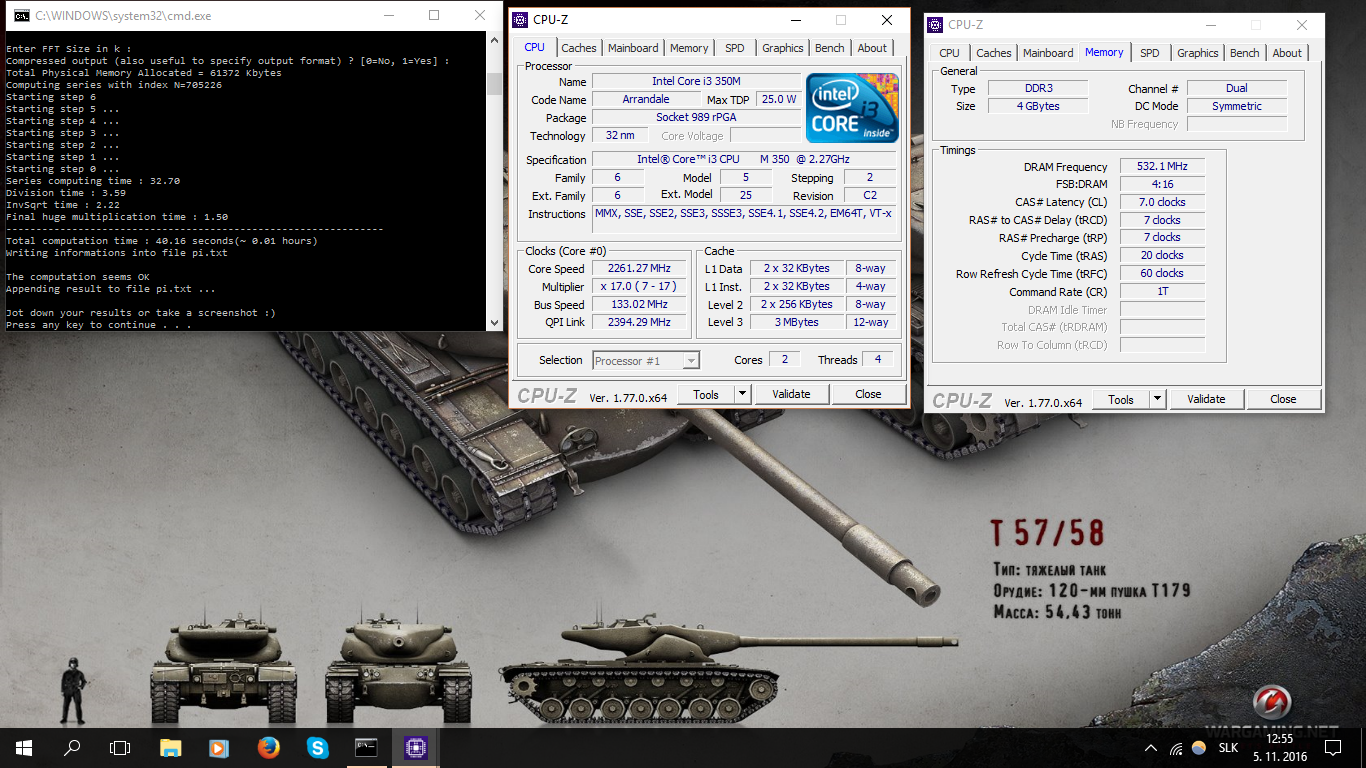
Task: Click memory Type field DDR3
Action: (x=1038, y=88)
